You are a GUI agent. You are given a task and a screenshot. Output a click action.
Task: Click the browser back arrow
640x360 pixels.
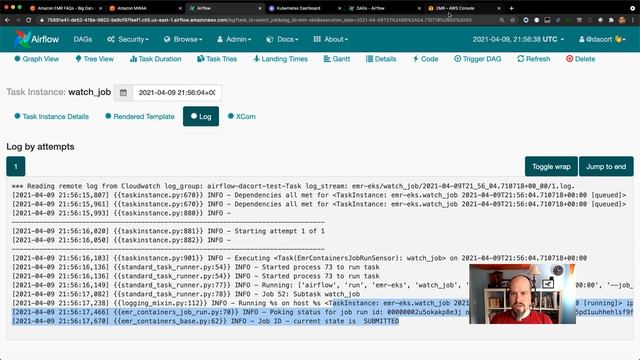tap(7, 20)
